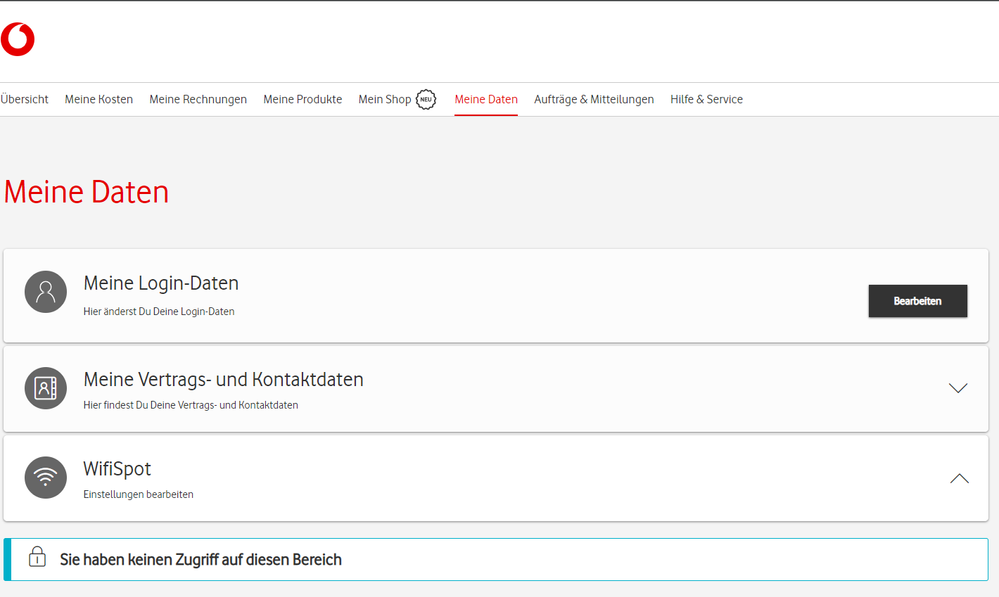This screenshot has height=597, width=999.
Task: Open Aufträge & Mitteilungen tab
Action: click(594, 100)
